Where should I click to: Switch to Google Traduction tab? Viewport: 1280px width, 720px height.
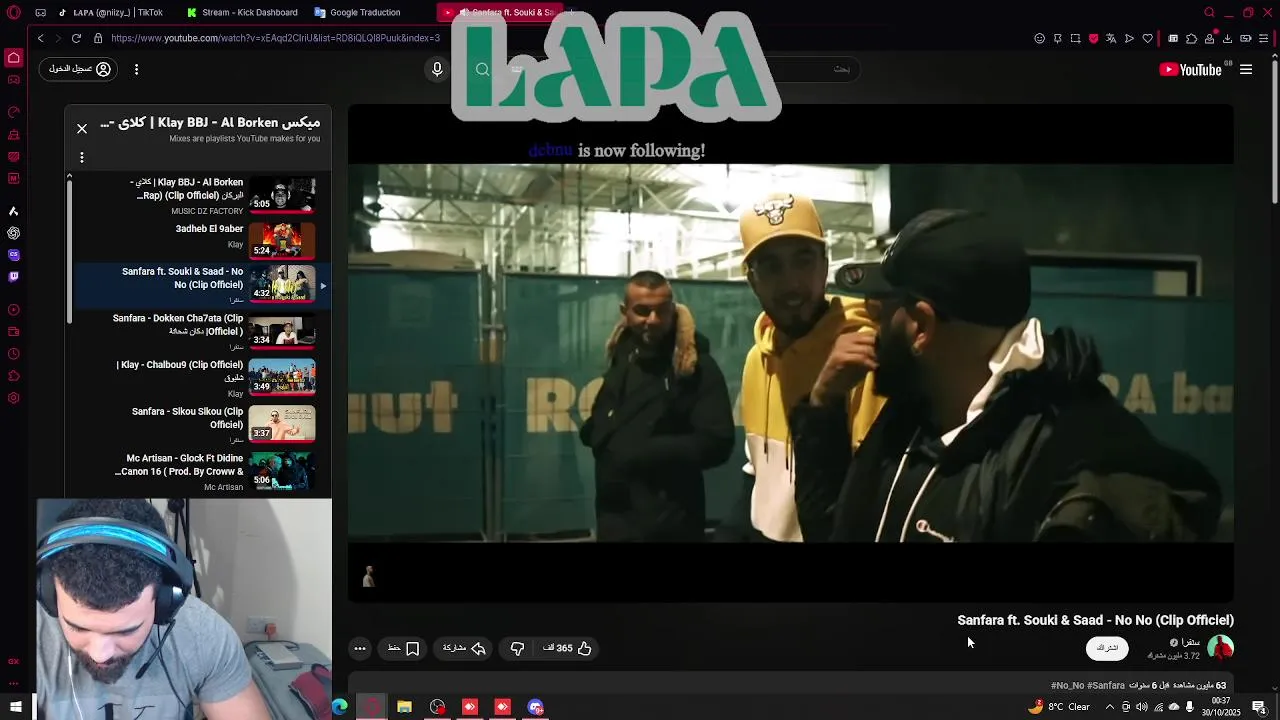click(370, 12)
